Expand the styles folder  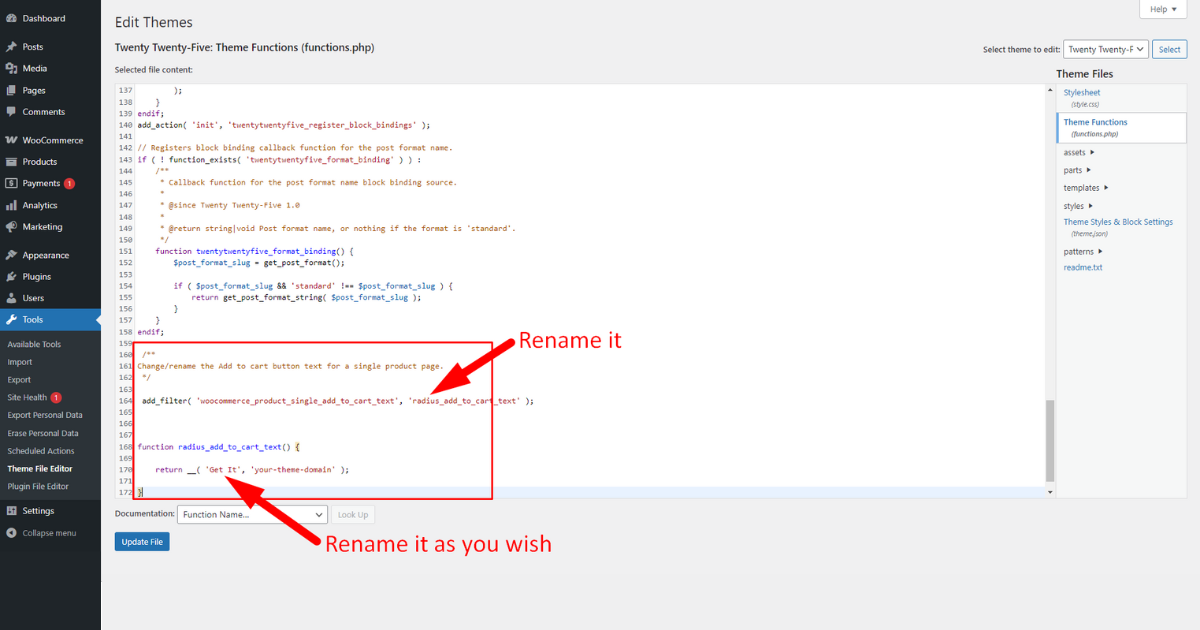(1078, 206)
